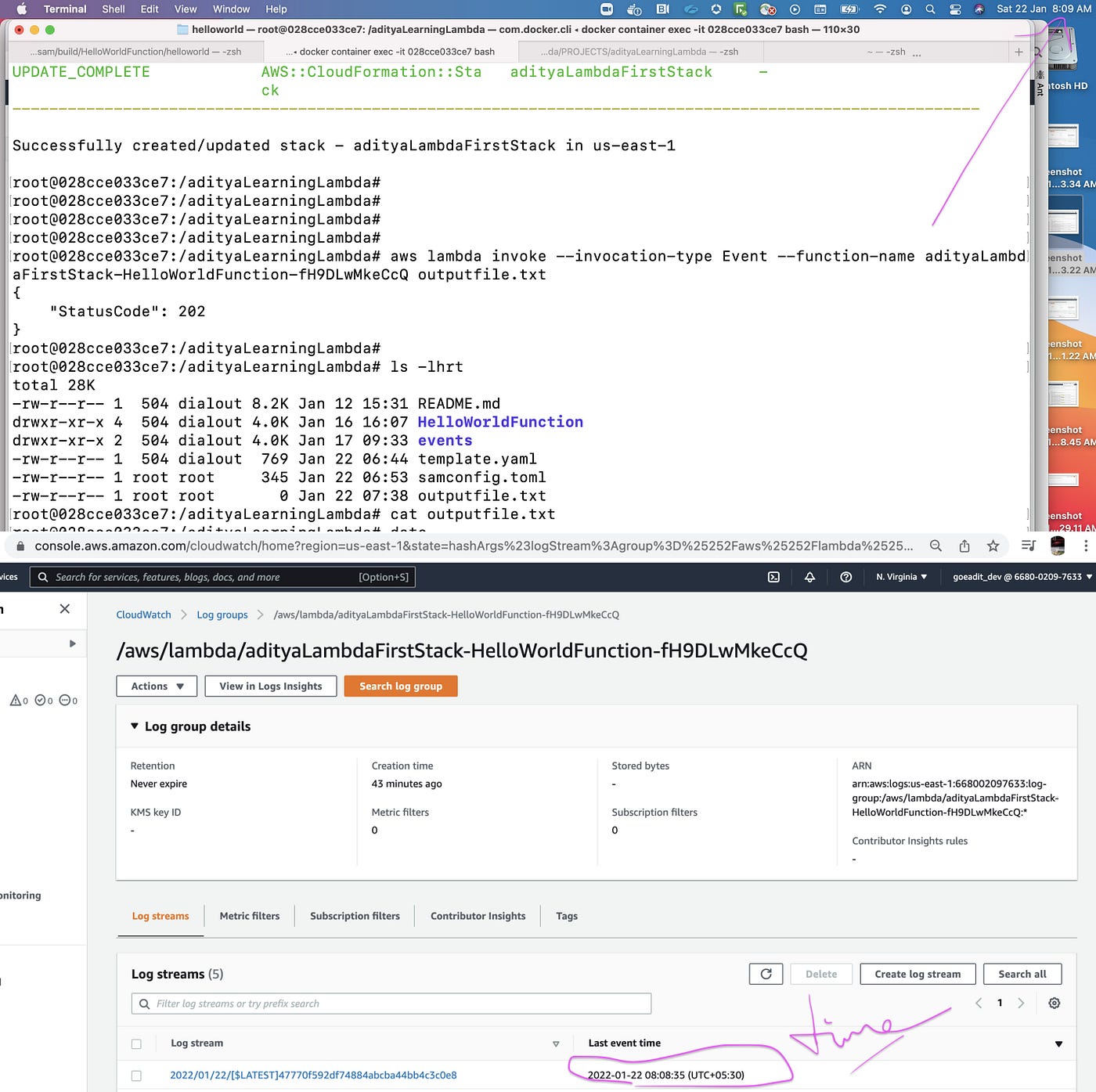Sort by the Log stream column arrow
The image size is (1096, 1092).
coord(556,1043)
